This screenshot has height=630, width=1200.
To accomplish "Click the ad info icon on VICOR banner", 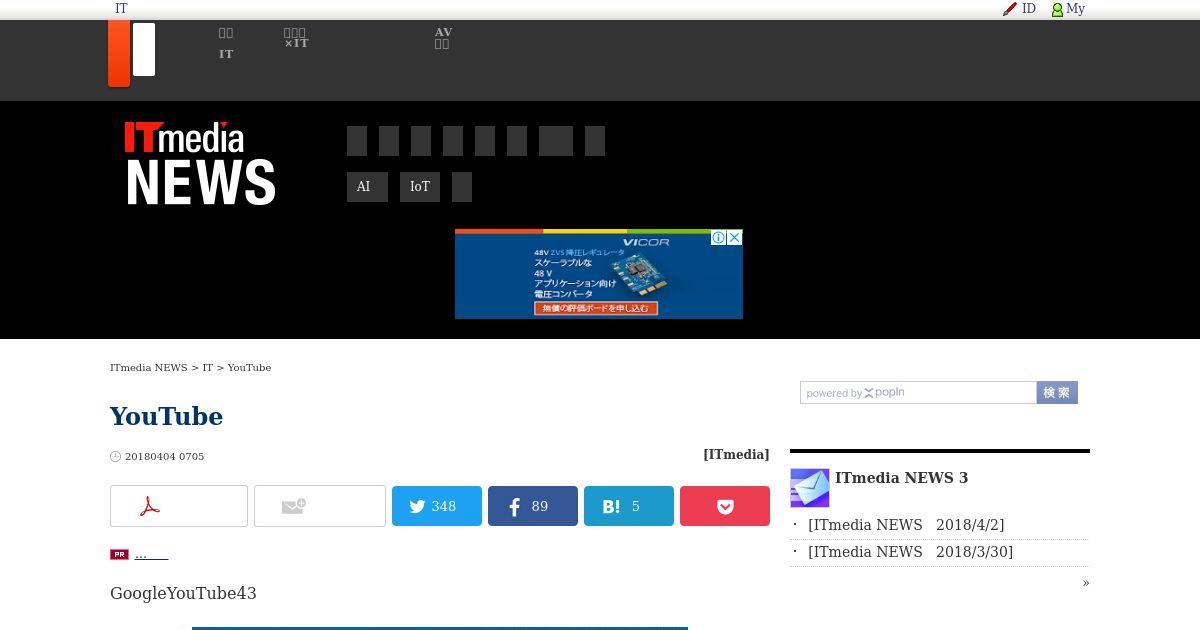I will click(718, 238).
